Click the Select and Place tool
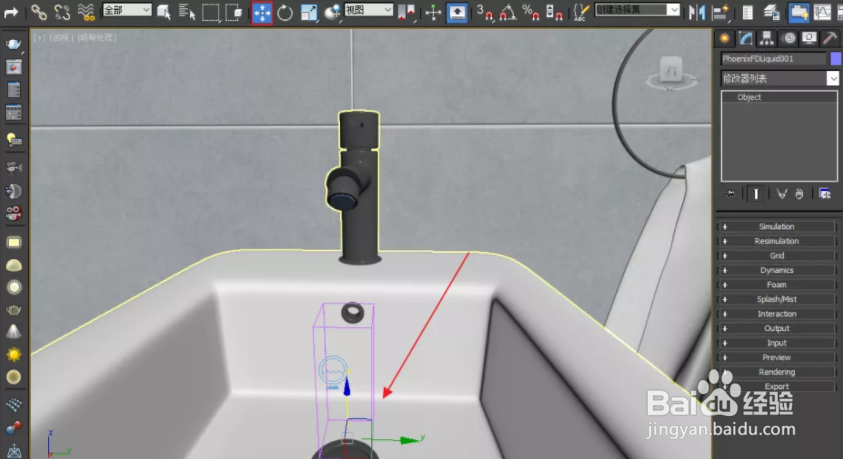Screen dimensions: 843x459 coord(333,12)
